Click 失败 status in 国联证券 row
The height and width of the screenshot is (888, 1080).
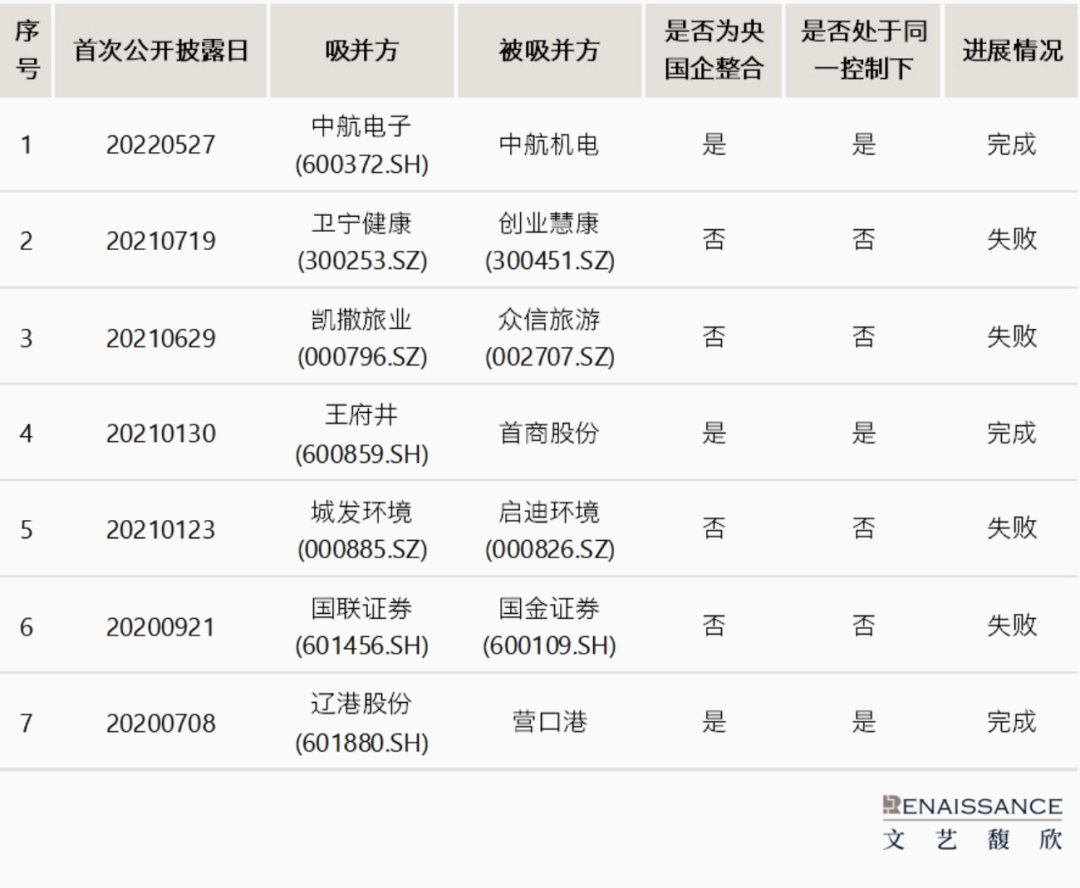[x=1011, y=625]
